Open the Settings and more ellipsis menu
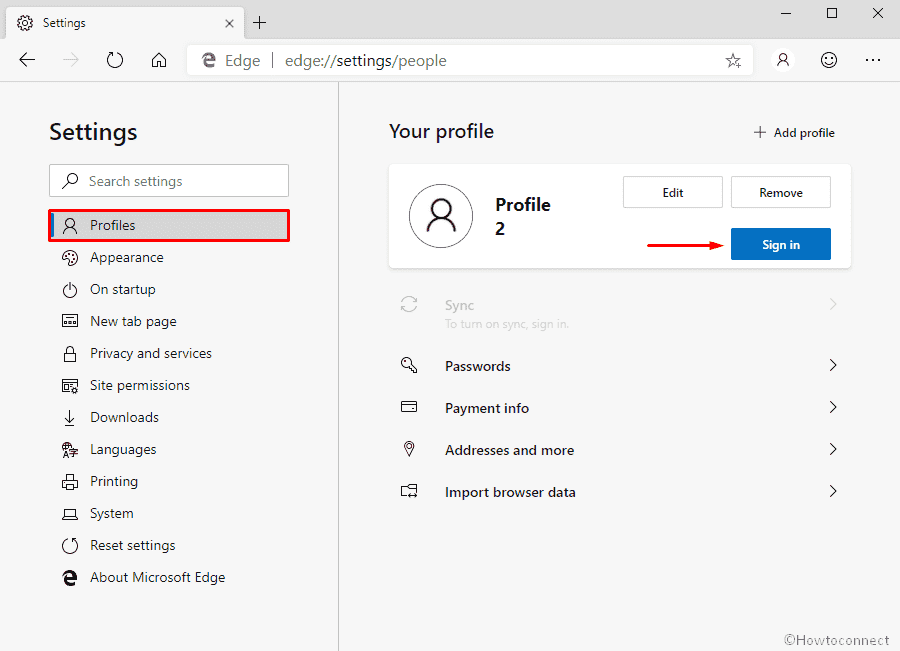The width and height of the screenshot is (900, 651). pyautogui.click(x=873, y=60)
